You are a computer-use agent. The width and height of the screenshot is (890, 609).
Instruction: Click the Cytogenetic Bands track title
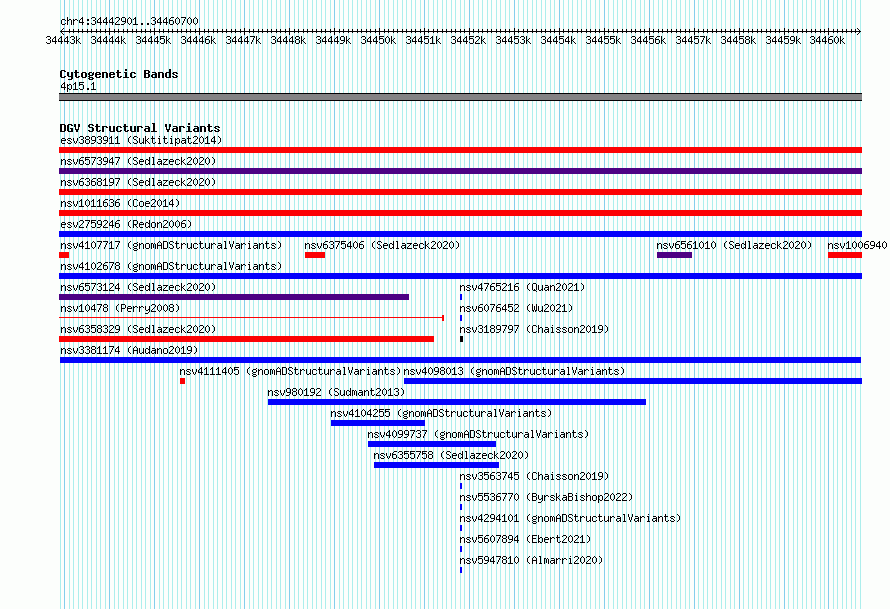point(119,74)
